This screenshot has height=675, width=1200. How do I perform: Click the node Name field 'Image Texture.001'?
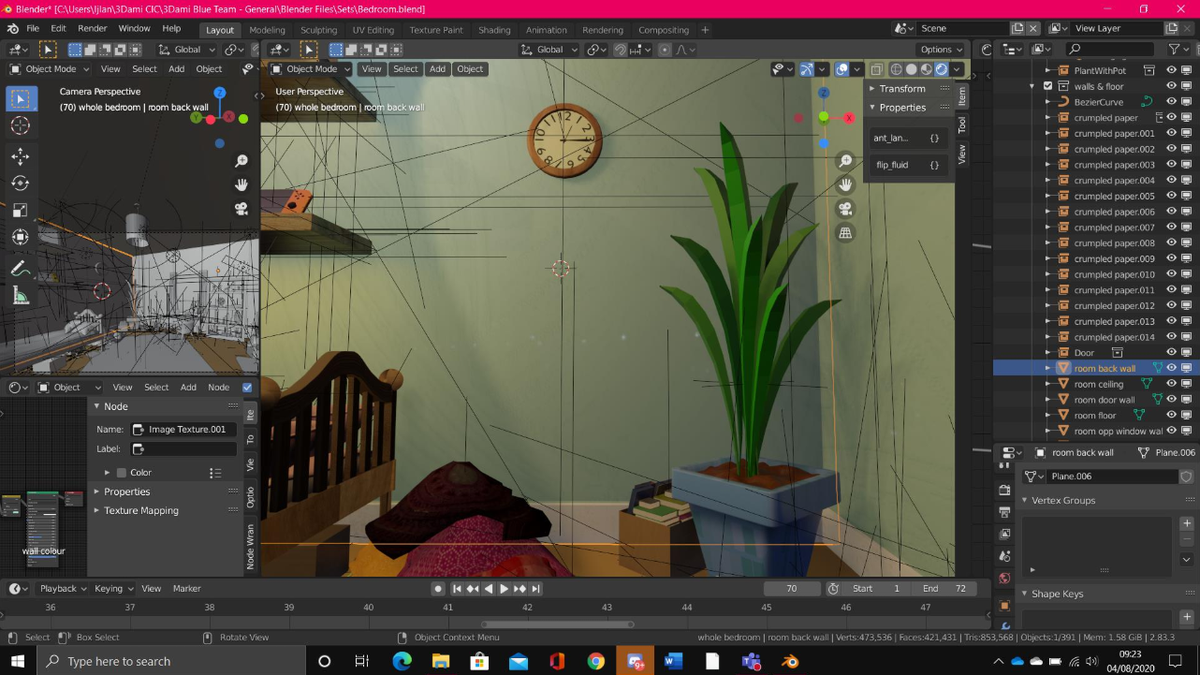[x=184, y=429]
